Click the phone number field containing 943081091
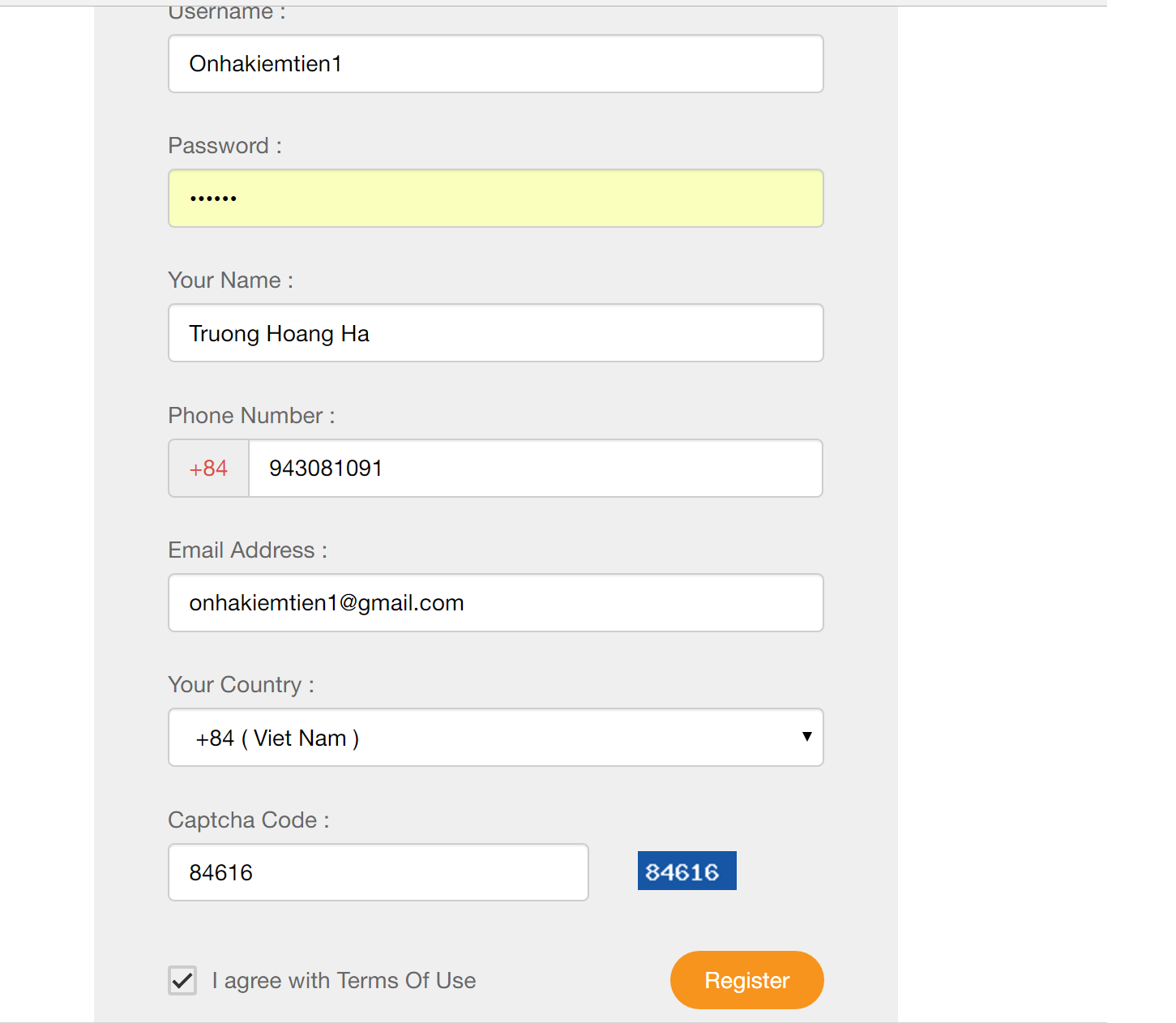Image resolution: width=1176 pixels, height=1023 pixels. (x=536, y=468)
